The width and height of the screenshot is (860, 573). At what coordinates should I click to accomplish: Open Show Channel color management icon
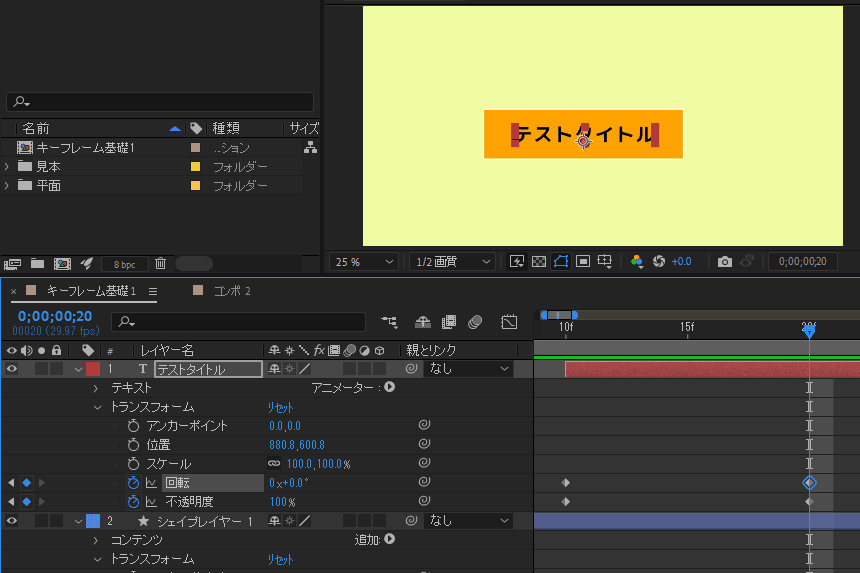pos(637,262)
